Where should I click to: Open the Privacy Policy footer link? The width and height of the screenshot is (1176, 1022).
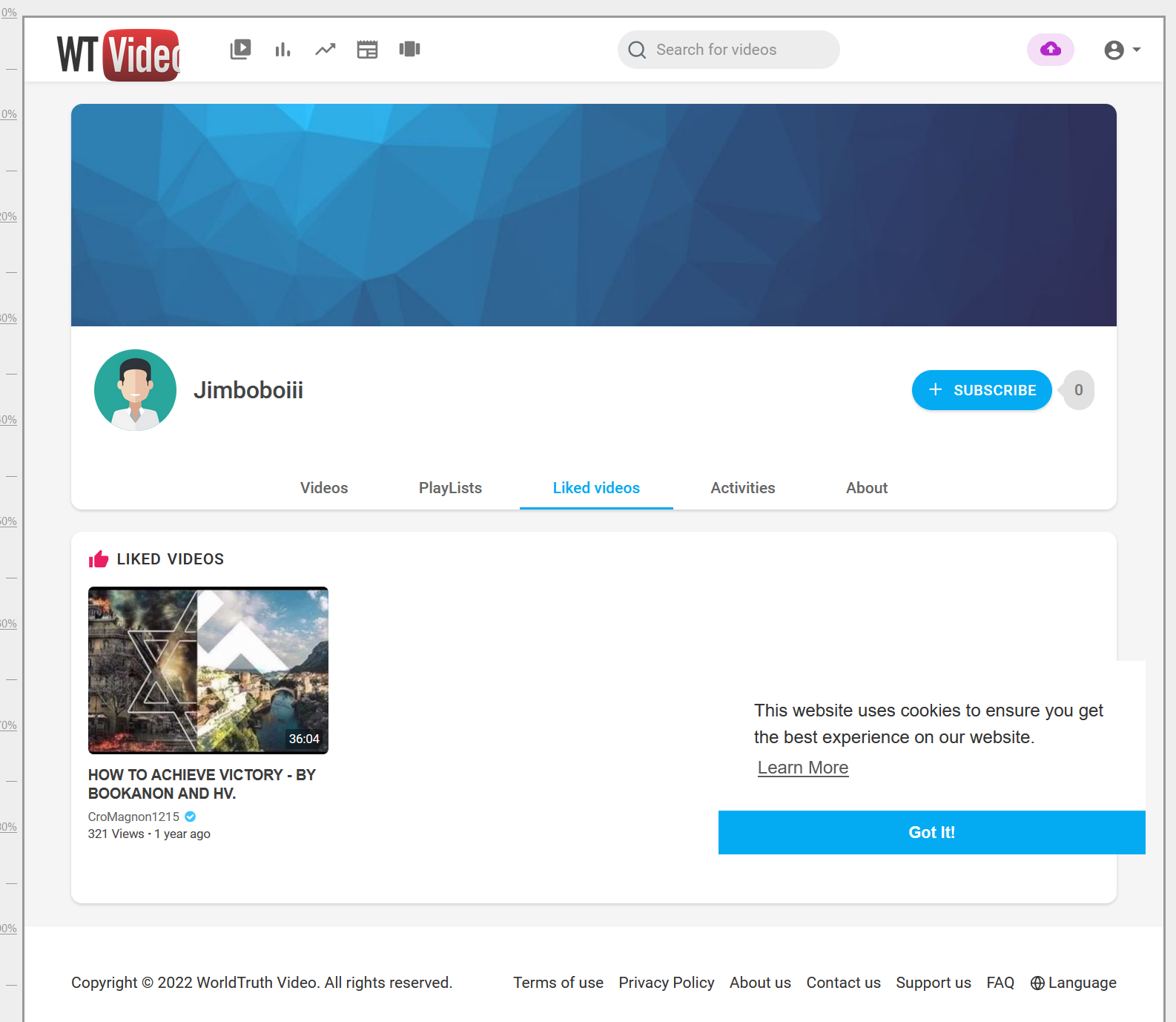667,983
